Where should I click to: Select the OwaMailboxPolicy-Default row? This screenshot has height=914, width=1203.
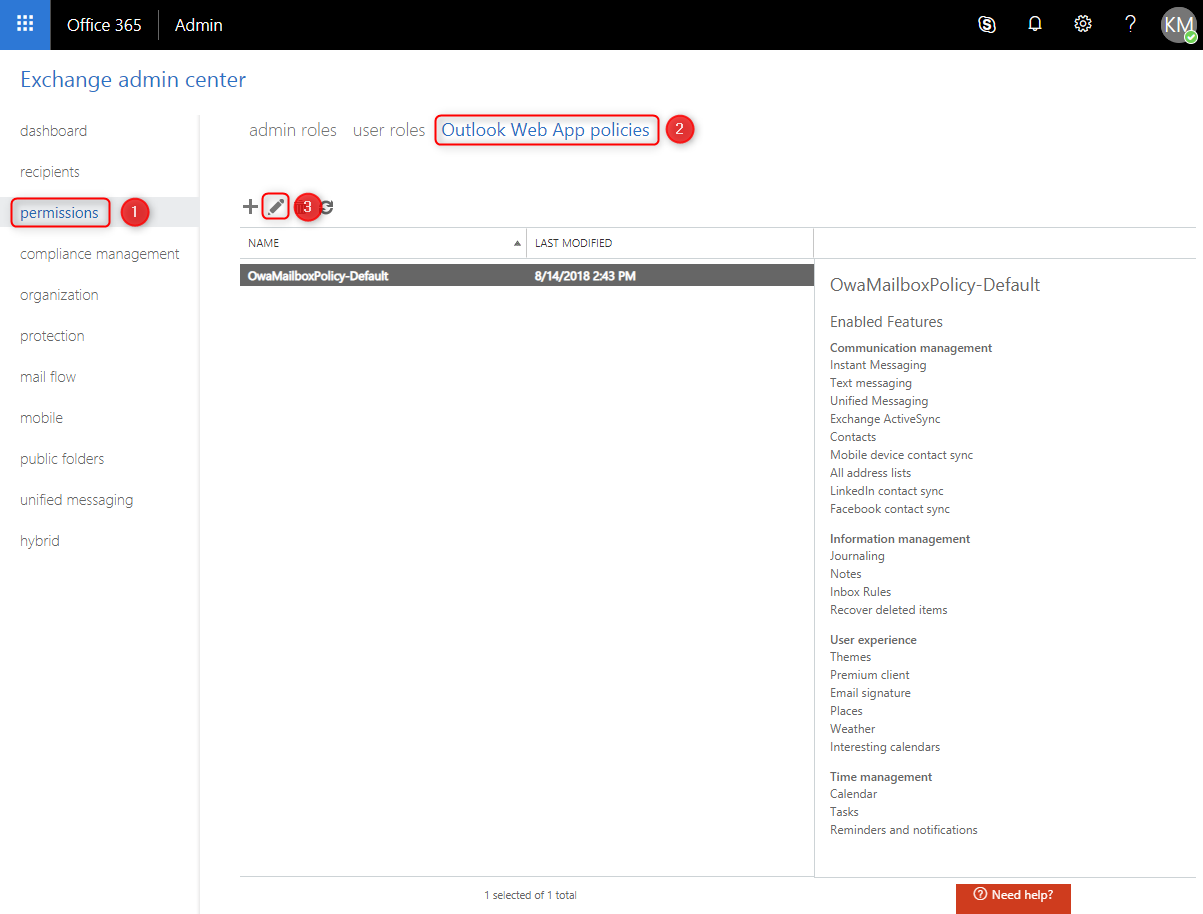[527, 276]
